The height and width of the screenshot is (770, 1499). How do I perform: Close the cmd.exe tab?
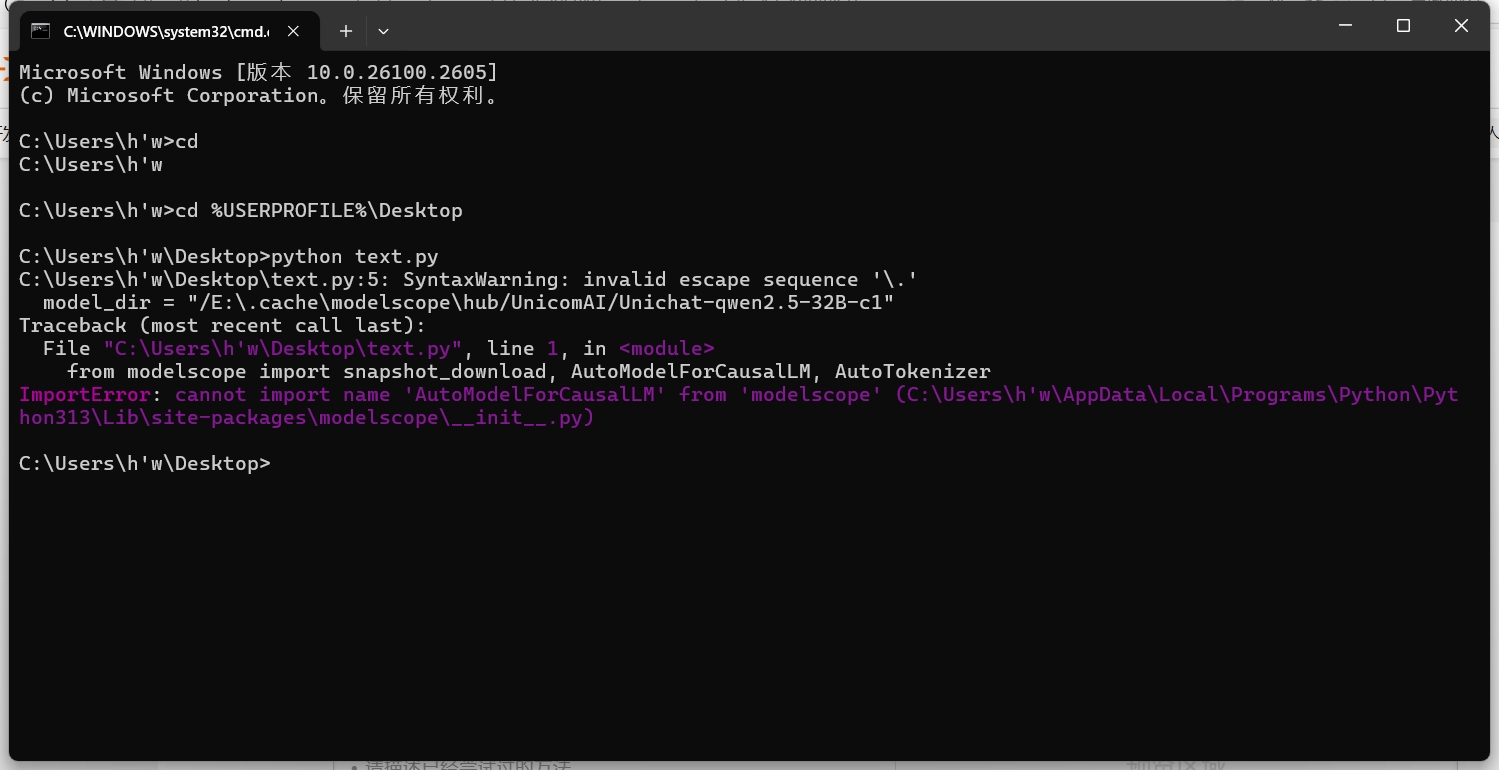click(293, 31)
